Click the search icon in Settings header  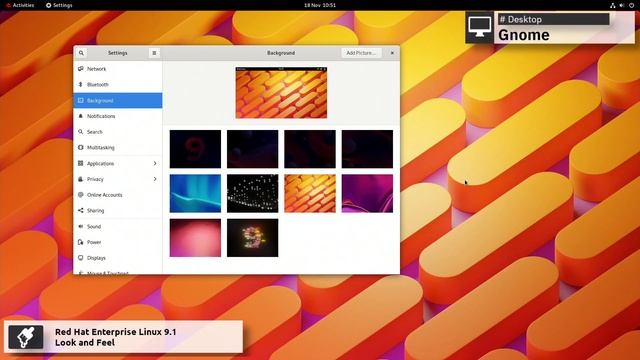tap(81, 53)
